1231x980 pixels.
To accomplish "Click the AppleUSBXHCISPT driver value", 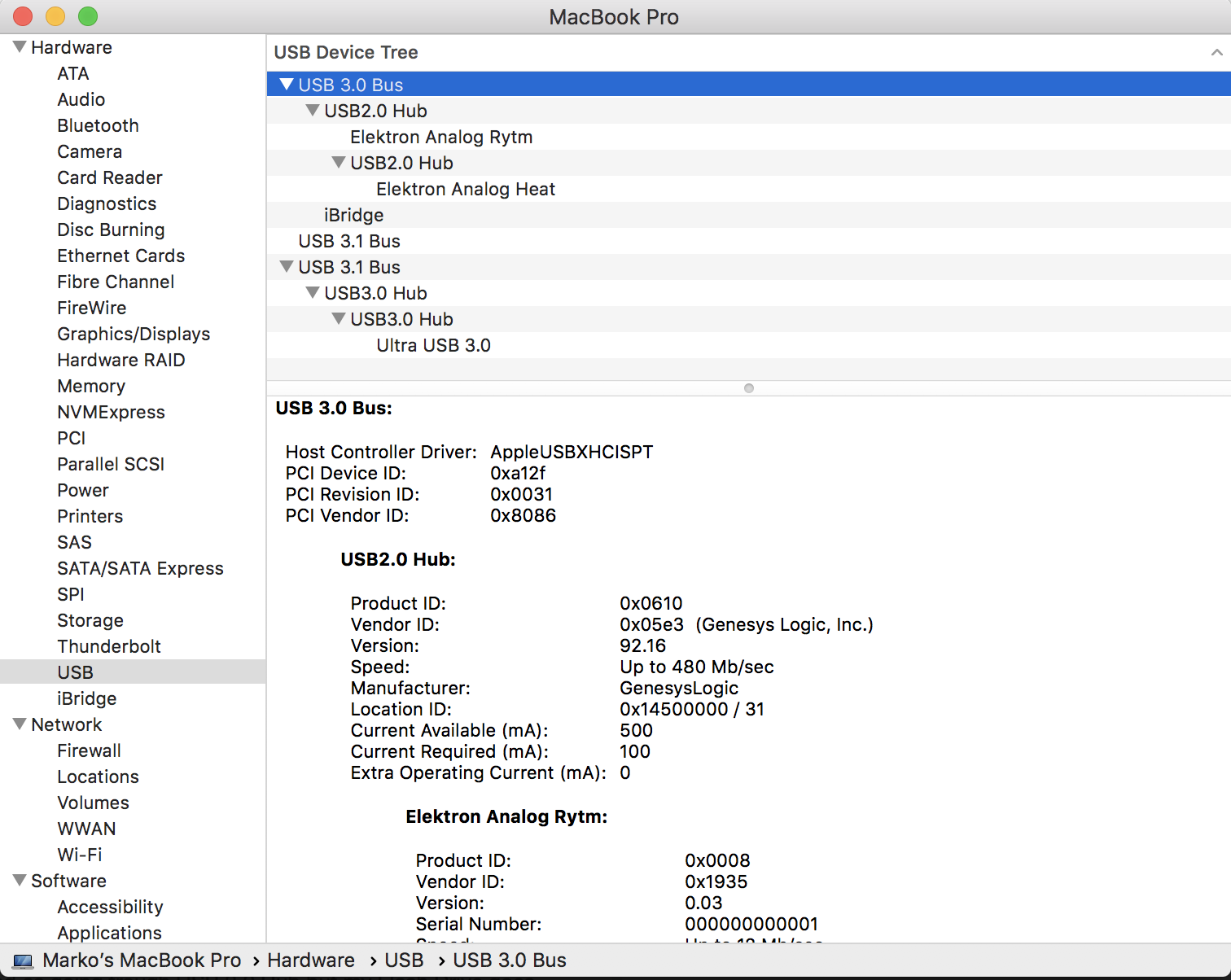I will [572, 452].
